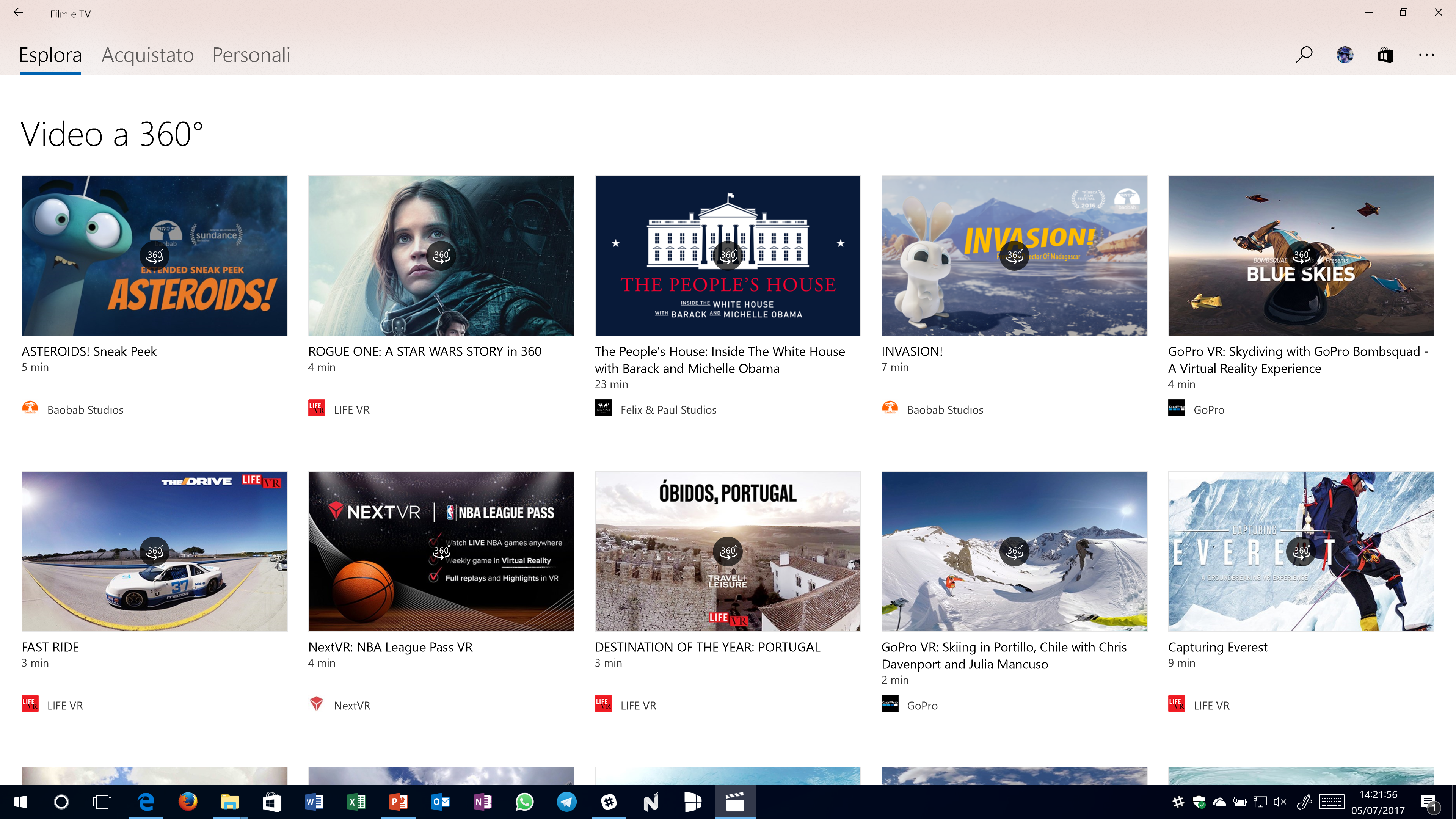This screenshot has width=1456, height=819.
Task: Click the Baobab Studios label under ASTEROIDS!
Action: (x=85, y=410)
